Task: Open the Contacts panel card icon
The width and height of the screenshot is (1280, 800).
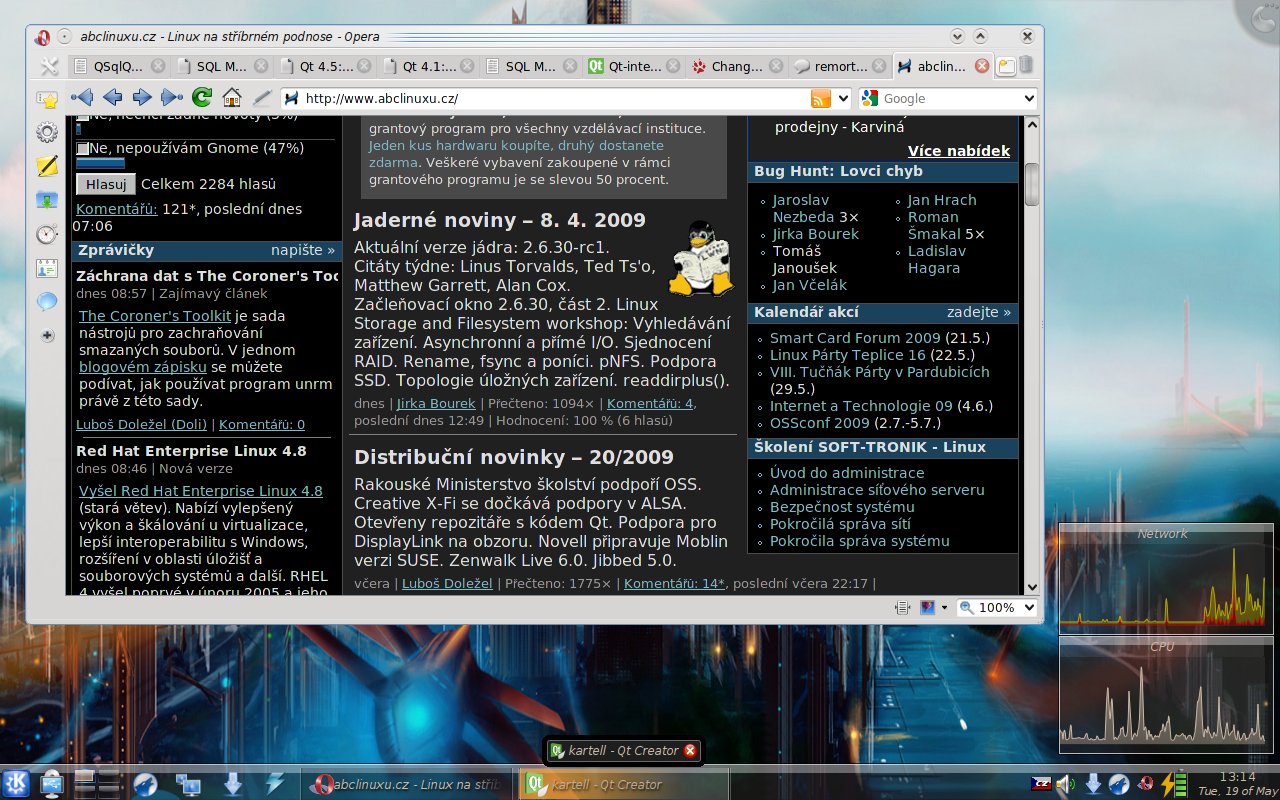Action: tap(47, 268)
